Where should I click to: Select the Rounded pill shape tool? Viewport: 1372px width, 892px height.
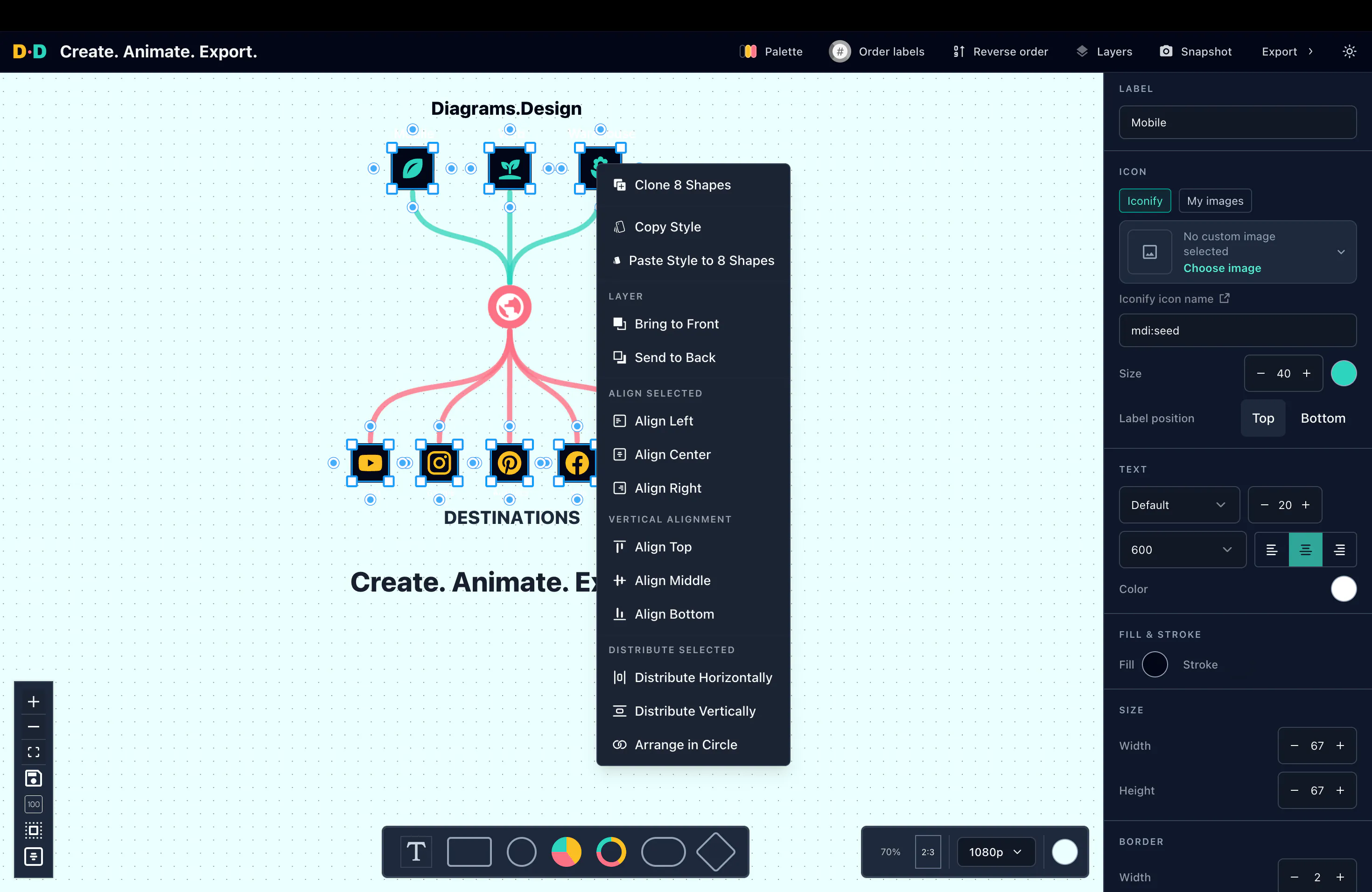tap(663, 851)
